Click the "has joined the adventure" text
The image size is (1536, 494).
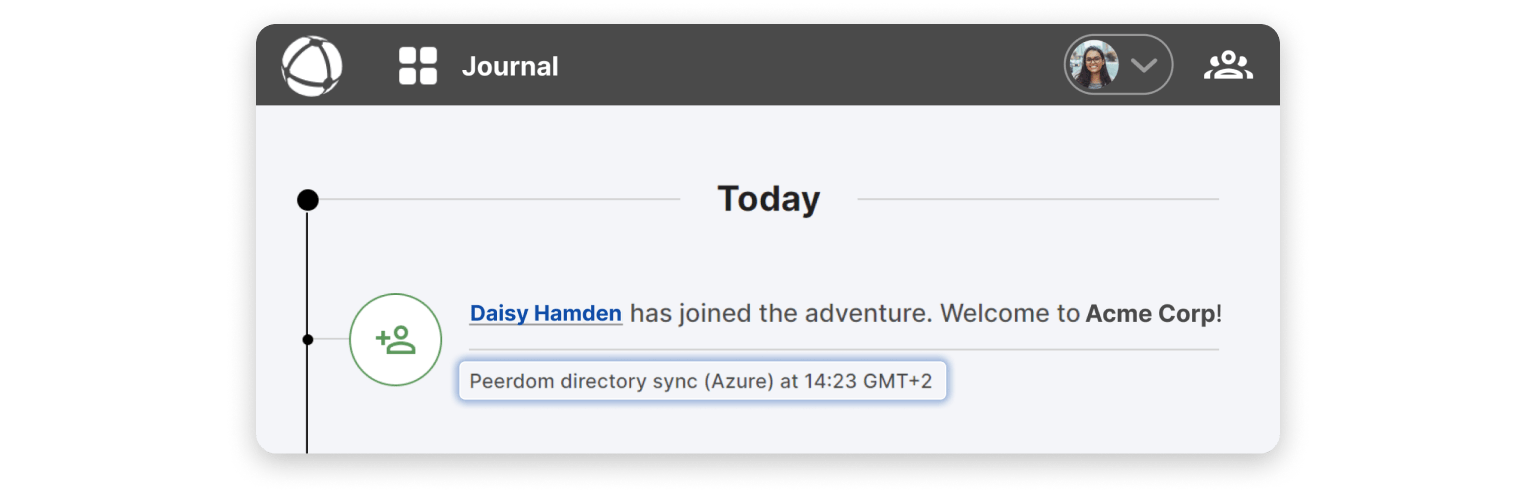(780, 313)
